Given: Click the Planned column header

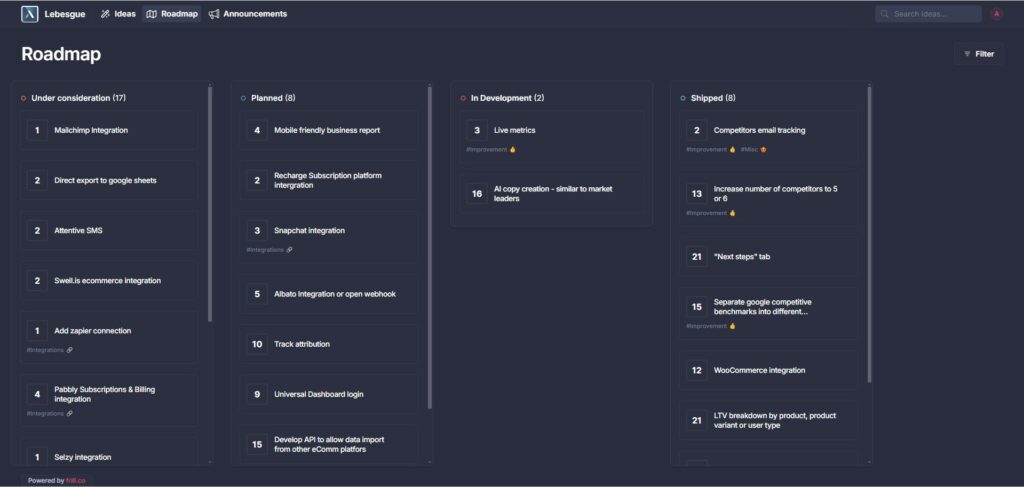Looking at the screenshot, I should pyautogui.click(x=273, y=98).
